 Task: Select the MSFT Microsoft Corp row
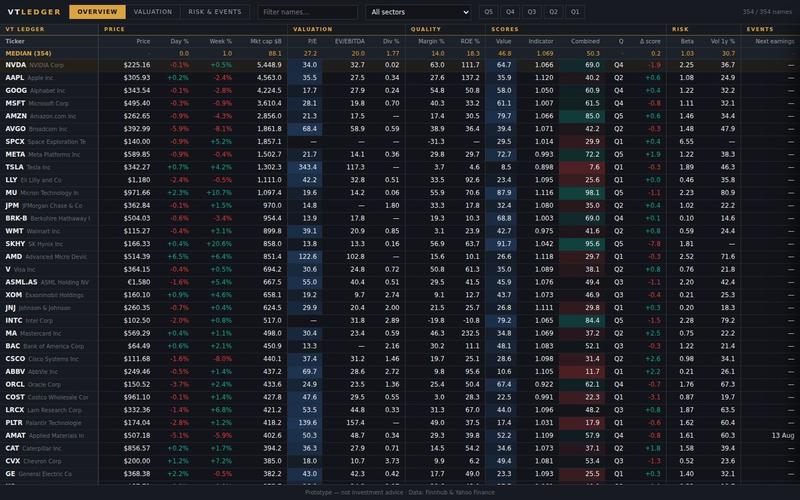(400, 104)
